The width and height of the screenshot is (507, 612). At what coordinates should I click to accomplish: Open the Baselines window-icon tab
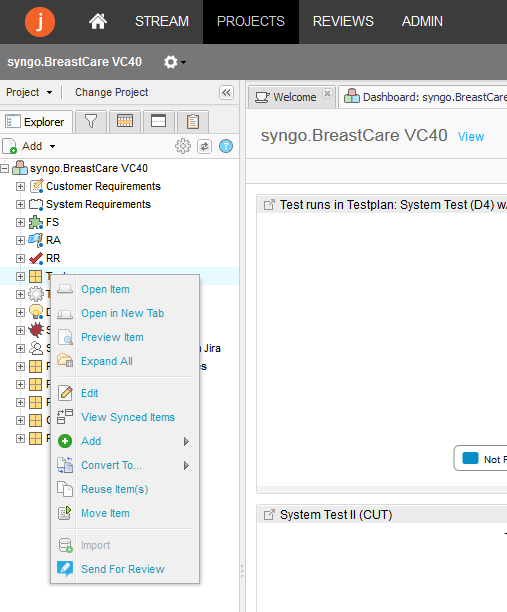pos(158,121)
